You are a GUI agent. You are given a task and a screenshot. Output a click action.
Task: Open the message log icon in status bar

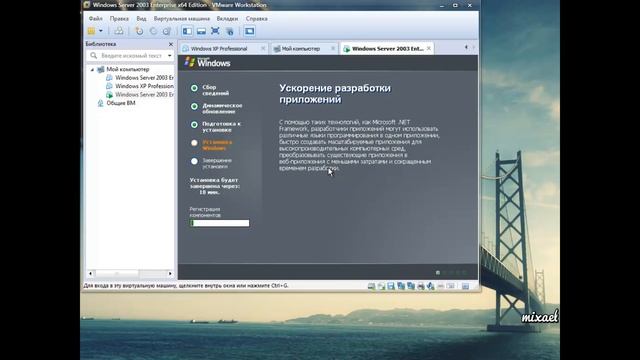point(465,286)
